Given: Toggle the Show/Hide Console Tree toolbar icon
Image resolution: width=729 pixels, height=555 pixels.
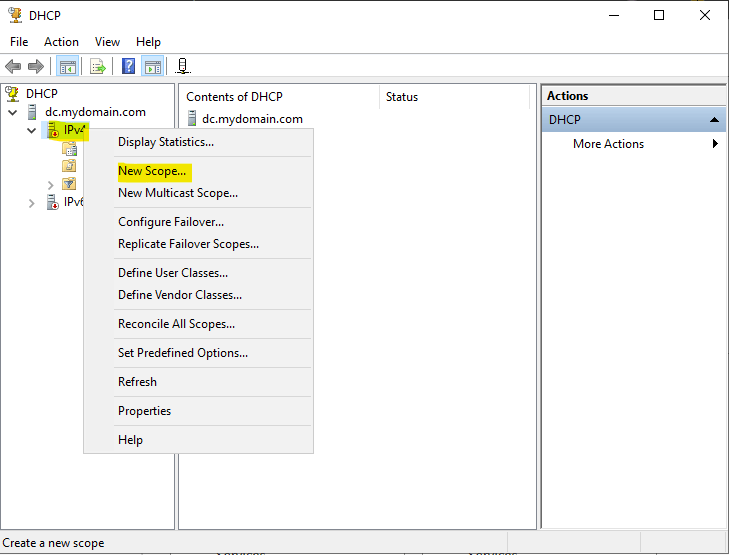Looking at the screenshot, I should (67, 67).
